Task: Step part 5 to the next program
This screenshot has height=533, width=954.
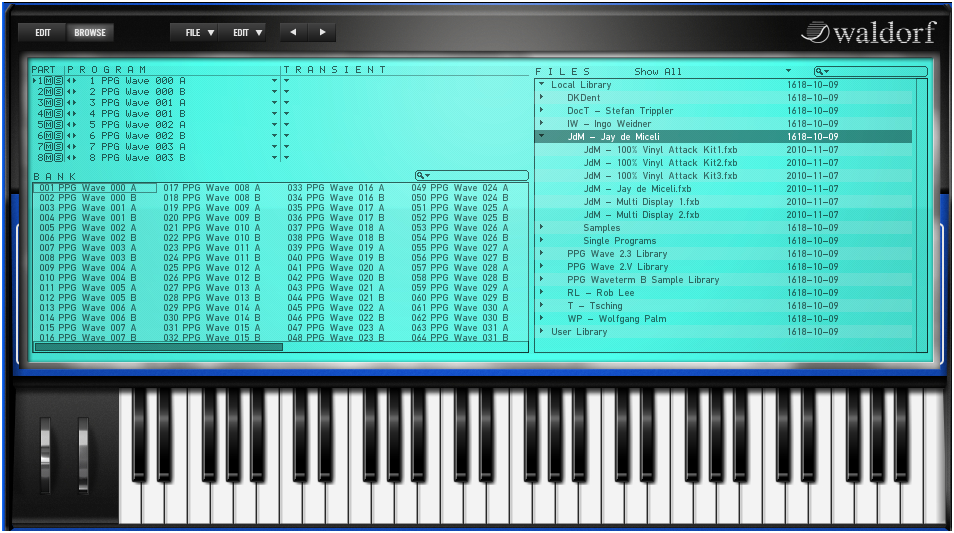Action: (x=74, y=125)
